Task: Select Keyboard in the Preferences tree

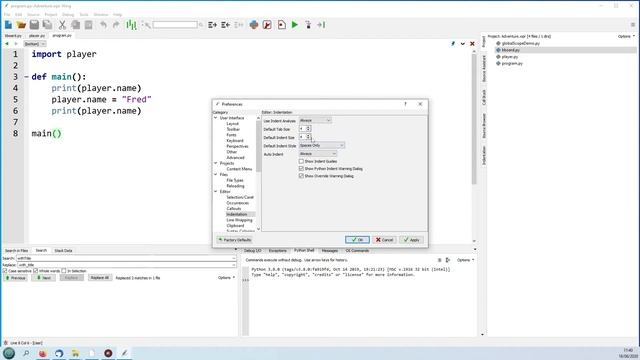Action: [235, 140]
